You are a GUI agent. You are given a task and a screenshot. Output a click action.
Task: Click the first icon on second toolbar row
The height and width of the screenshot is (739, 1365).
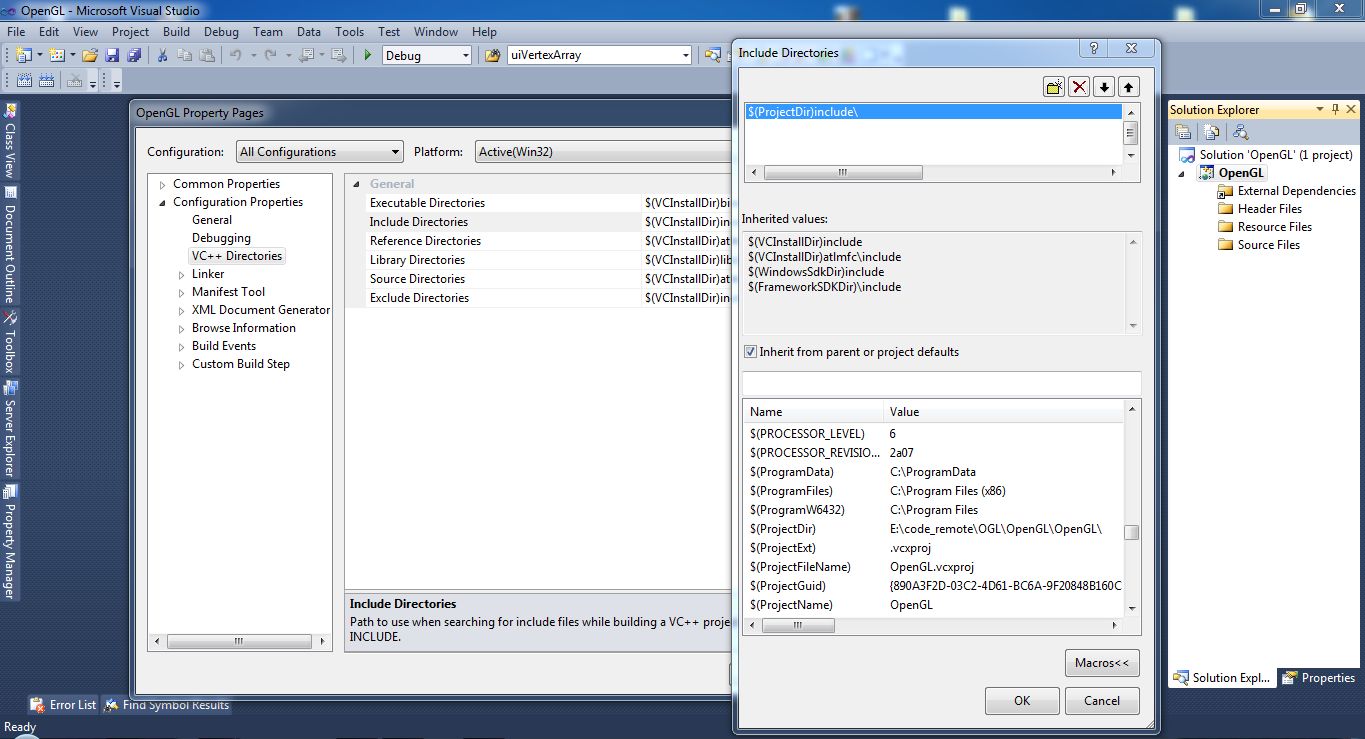pyautogui.click(x=24, y=81)
